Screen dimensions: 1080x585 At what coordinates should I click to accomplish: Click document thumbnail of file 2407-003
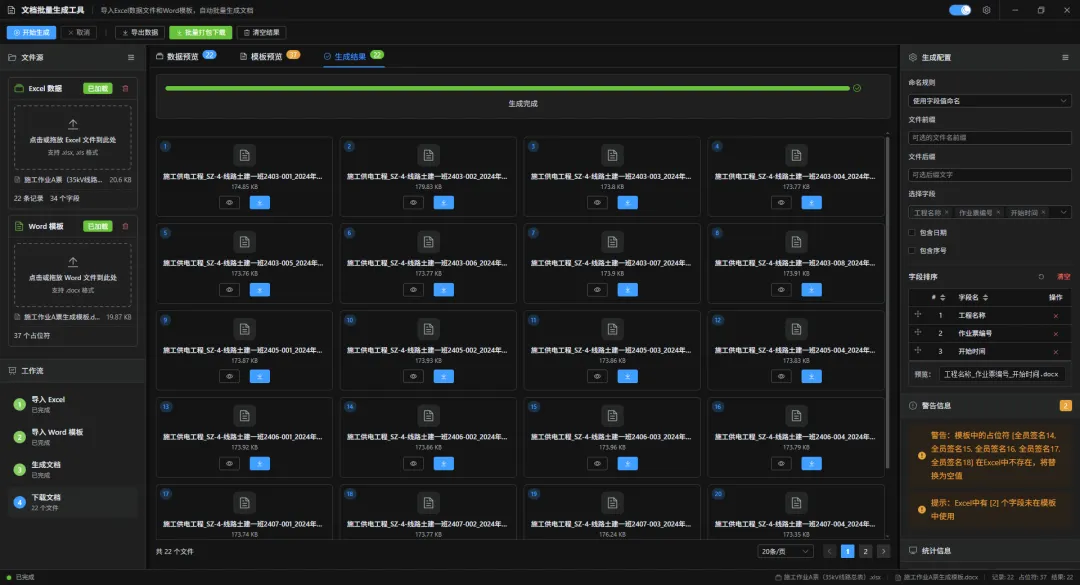(x=612, y=503)
